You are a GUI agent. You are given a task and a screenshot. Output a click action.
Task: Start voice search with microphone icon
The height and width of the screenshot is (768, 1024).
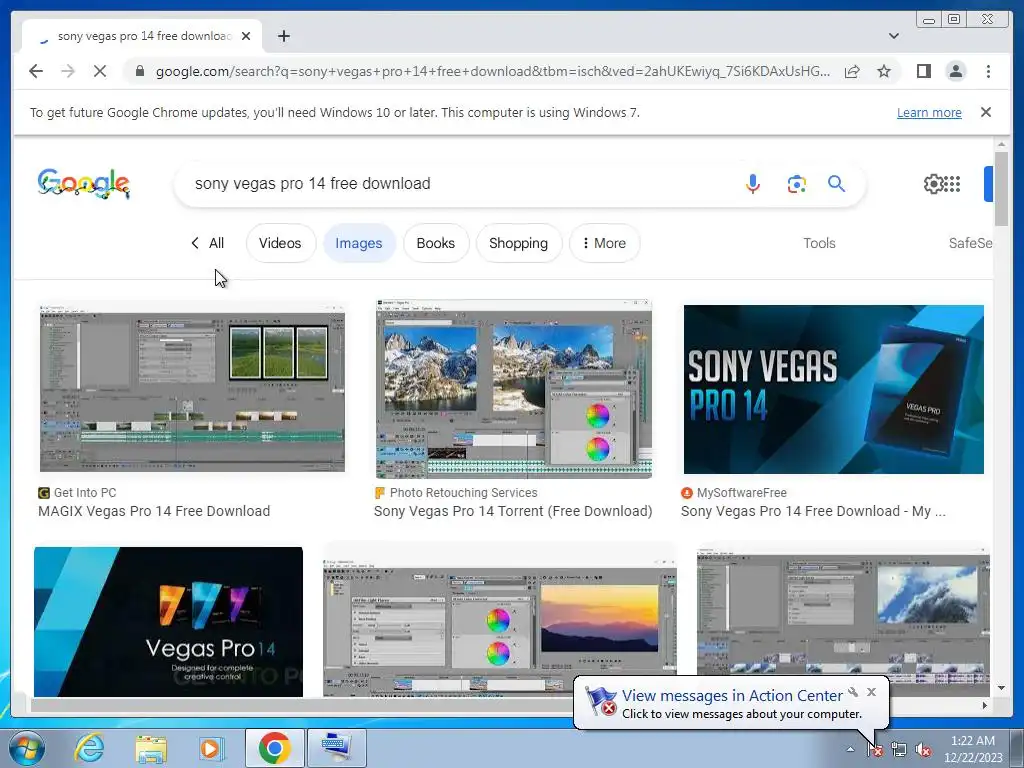point(752,184)
